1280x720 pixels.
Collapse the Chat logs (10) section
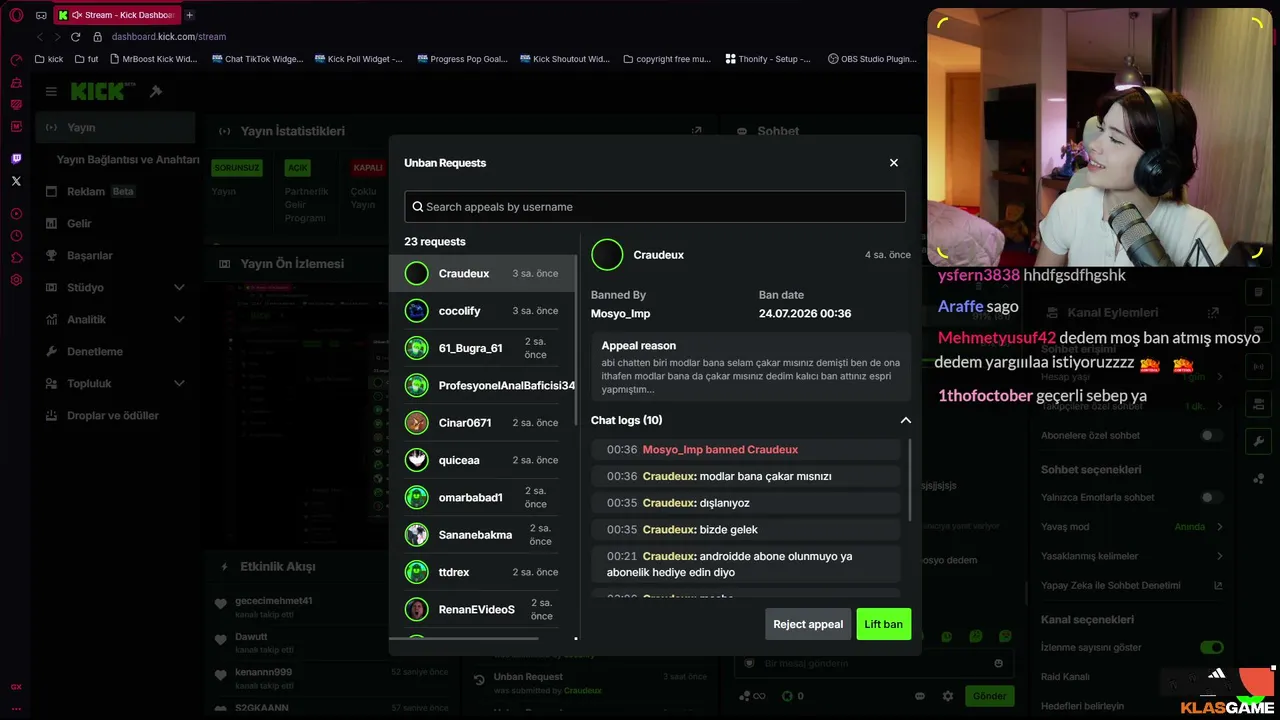(905, 420)
